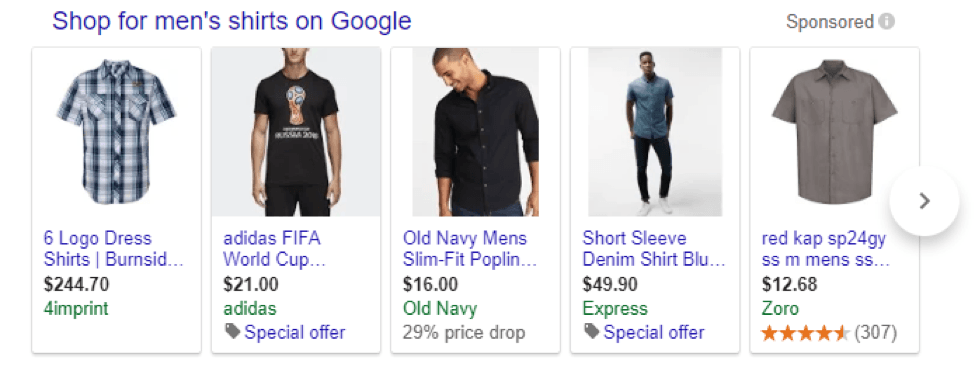Click the star rating for Zoro shirt
Screen dimensions: 975x371
[805, 334]
